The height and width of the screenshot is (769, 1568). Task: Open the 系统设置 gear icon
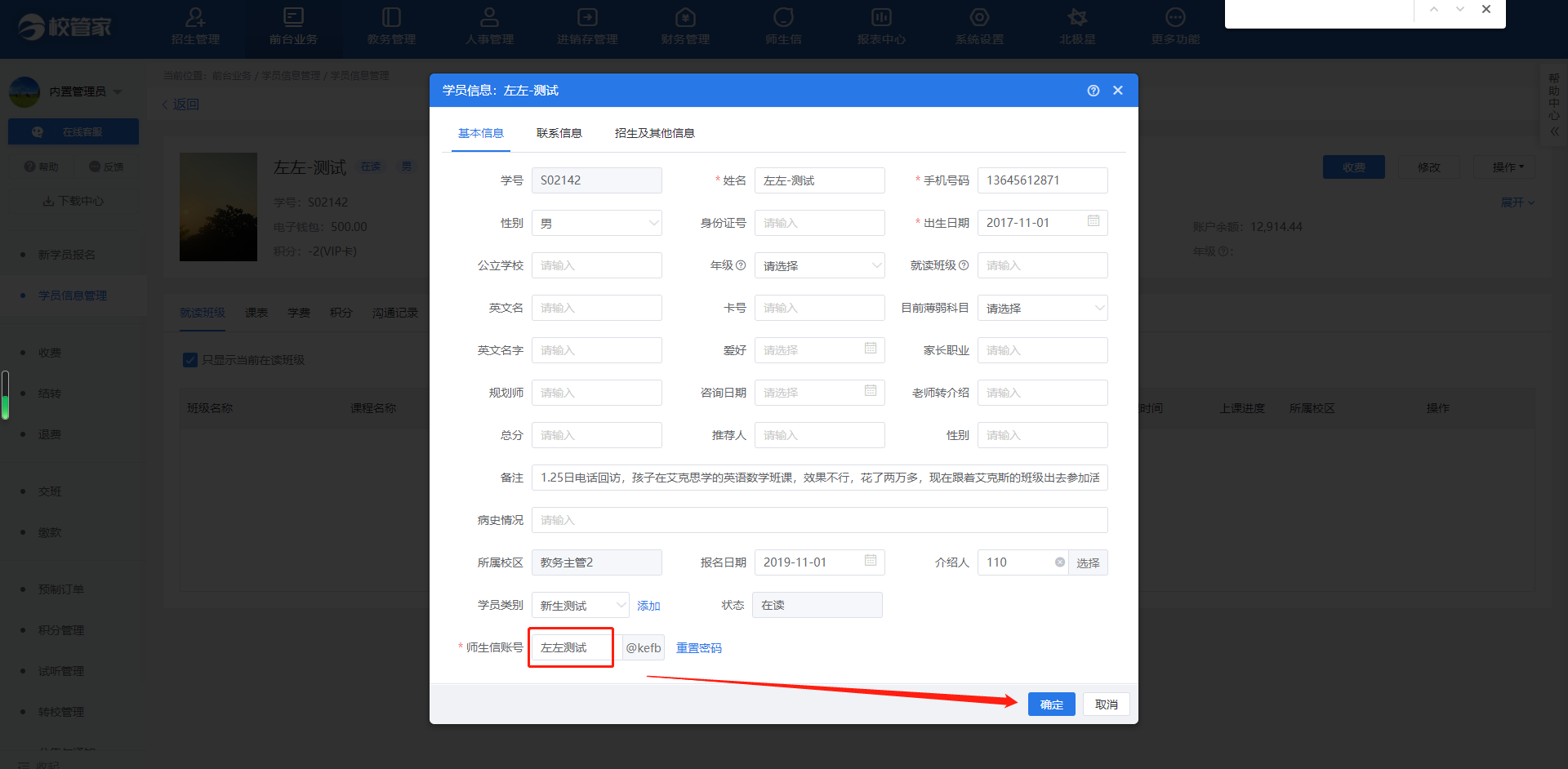(x=979, y=17)
